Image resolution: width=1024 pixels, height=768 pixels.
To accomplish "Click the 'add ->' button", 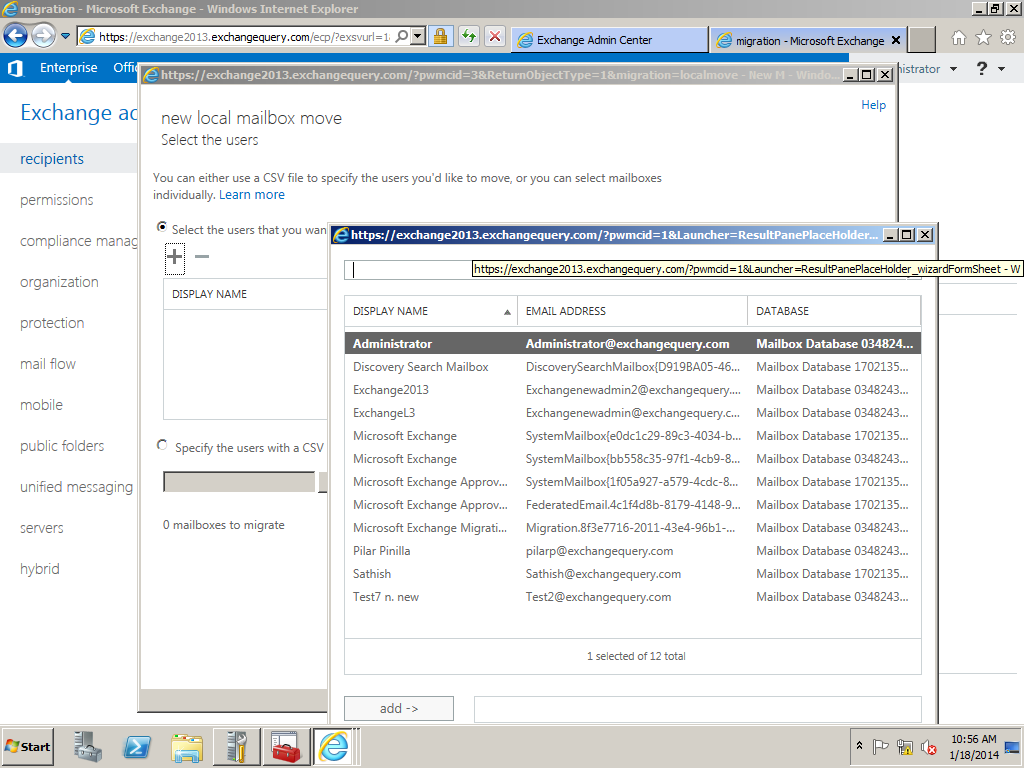I will [x=399, y=708].
